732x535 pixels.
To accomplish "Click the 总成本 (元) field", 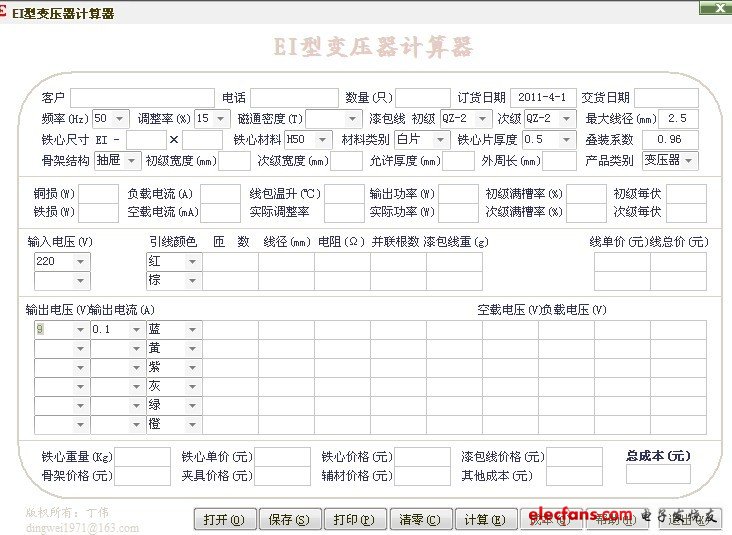I will (657, 474).
